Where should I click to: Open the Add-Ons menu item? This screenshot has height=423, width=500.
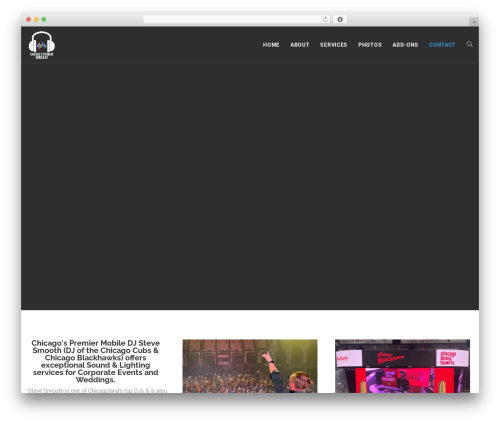[x=405, y=45]
